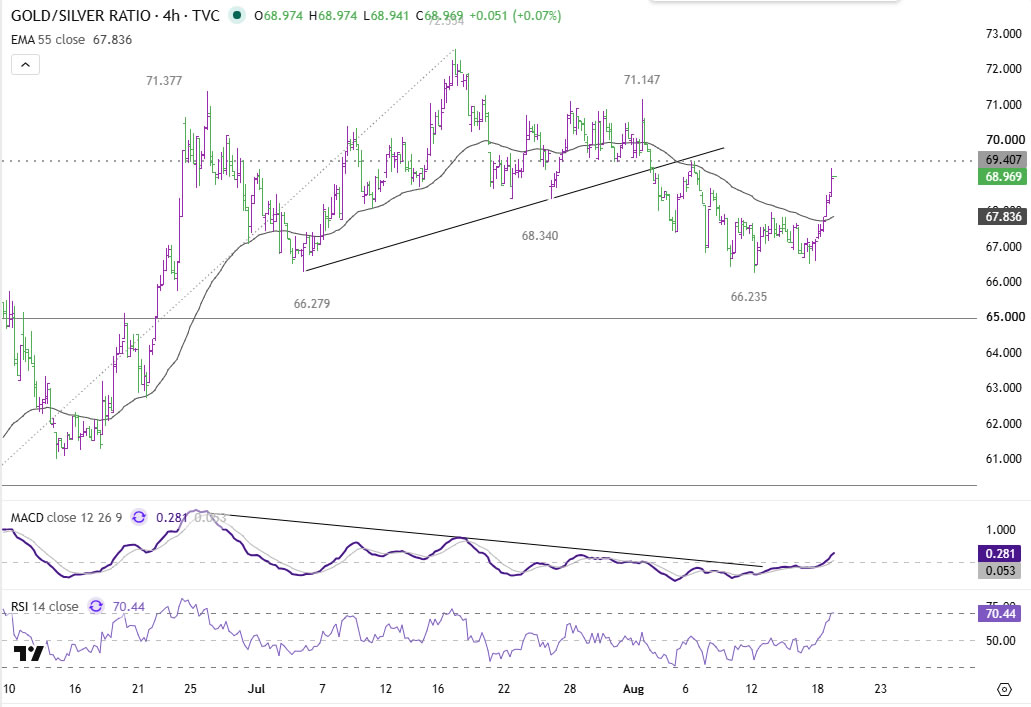Click the 71.147 swing high annotation
This screenshot has height=707, width=1031.
[642, 80]
